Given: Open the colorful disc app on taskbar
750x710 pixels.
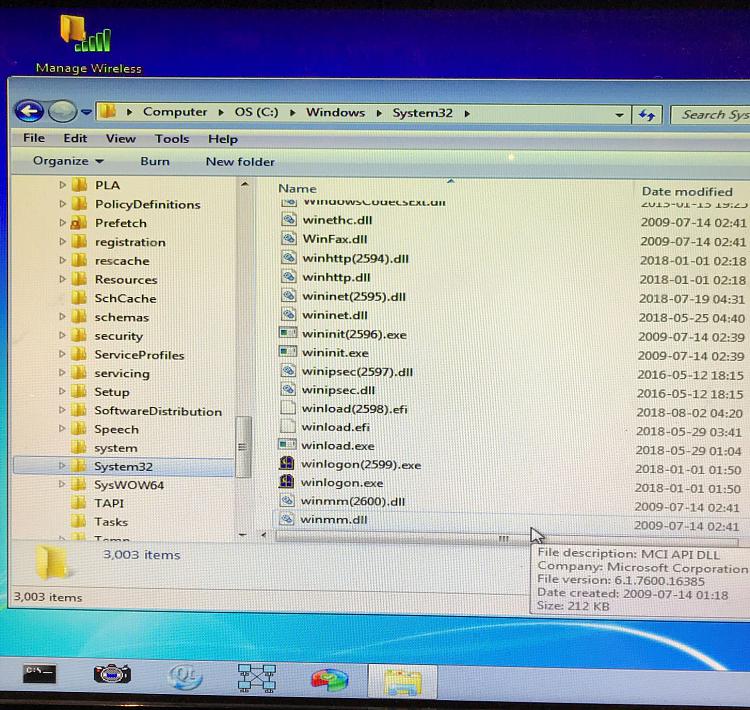Looking at the screenshot, I should [330, 679].
